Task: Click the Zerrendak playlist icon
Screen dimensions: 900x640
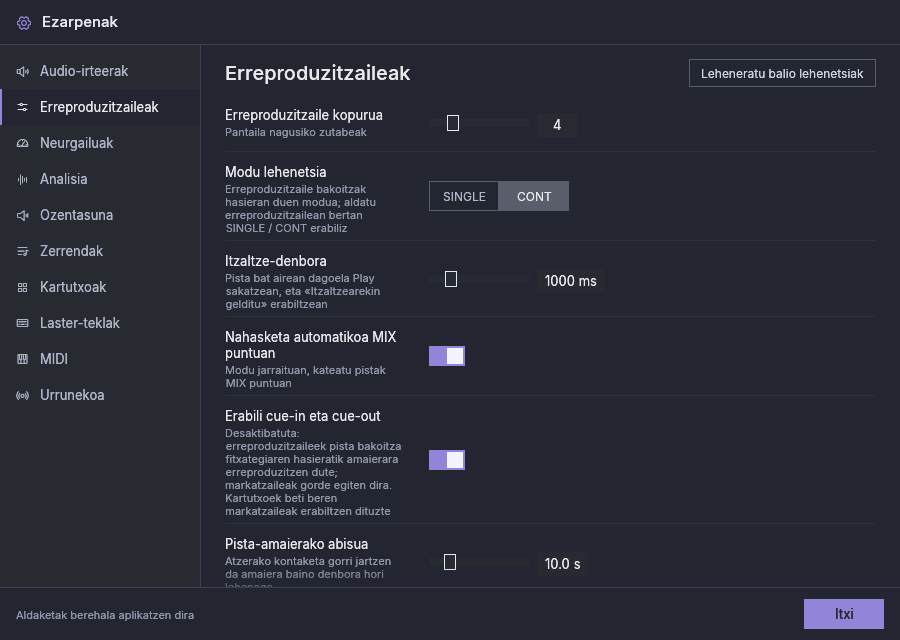Action: [22, 251]
